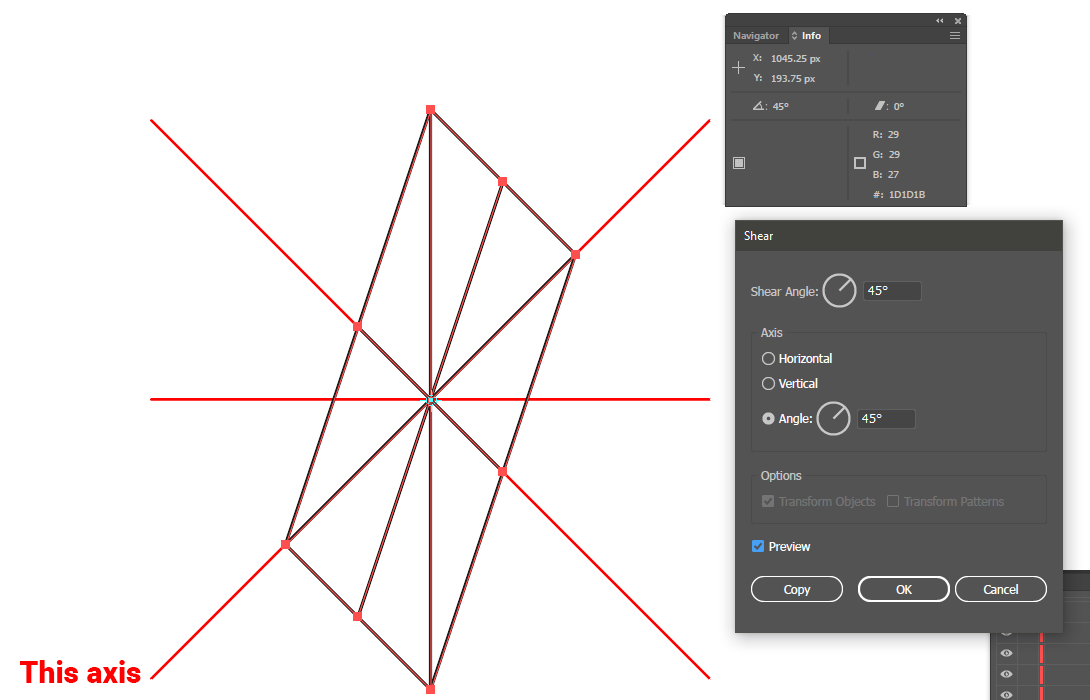The width and height of the screenshot is (1090, 700).
Task: Click the Angle dial icon in the Axis section
Action: point(833,418)
